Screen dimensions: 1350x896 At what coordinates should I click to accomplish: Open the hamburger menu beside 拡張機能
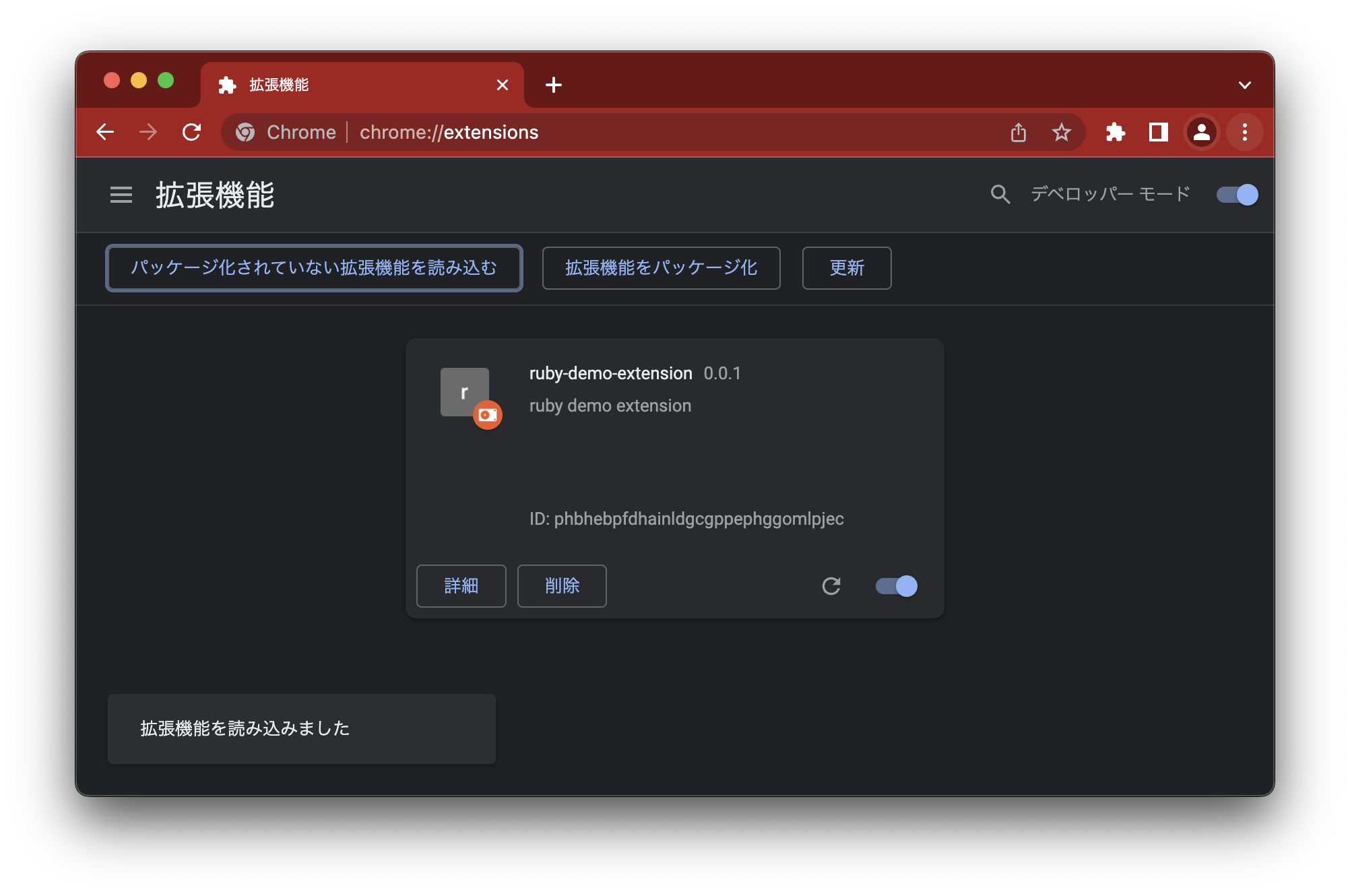click(x=121, y=195)
